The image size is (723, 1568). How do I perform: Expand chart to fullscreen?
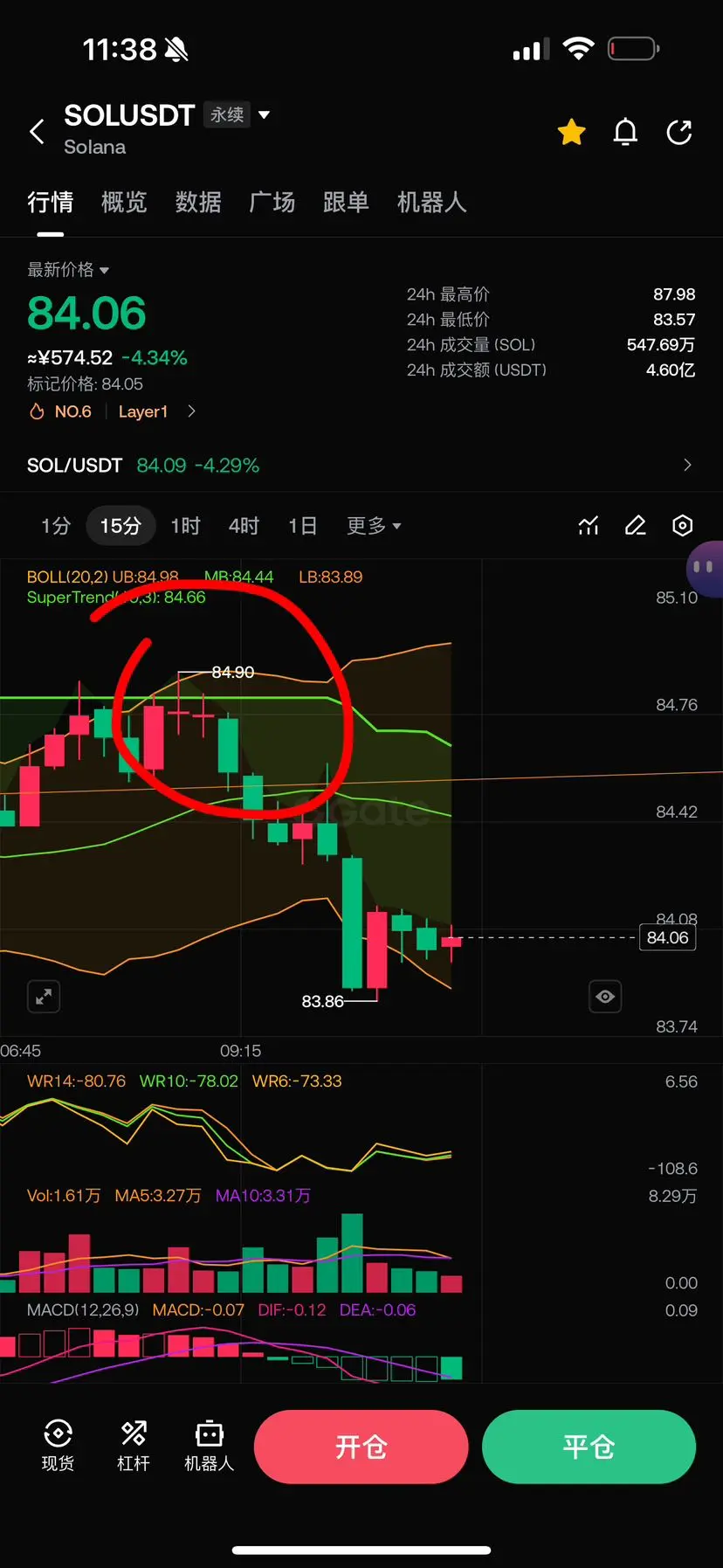pos(44,996)
